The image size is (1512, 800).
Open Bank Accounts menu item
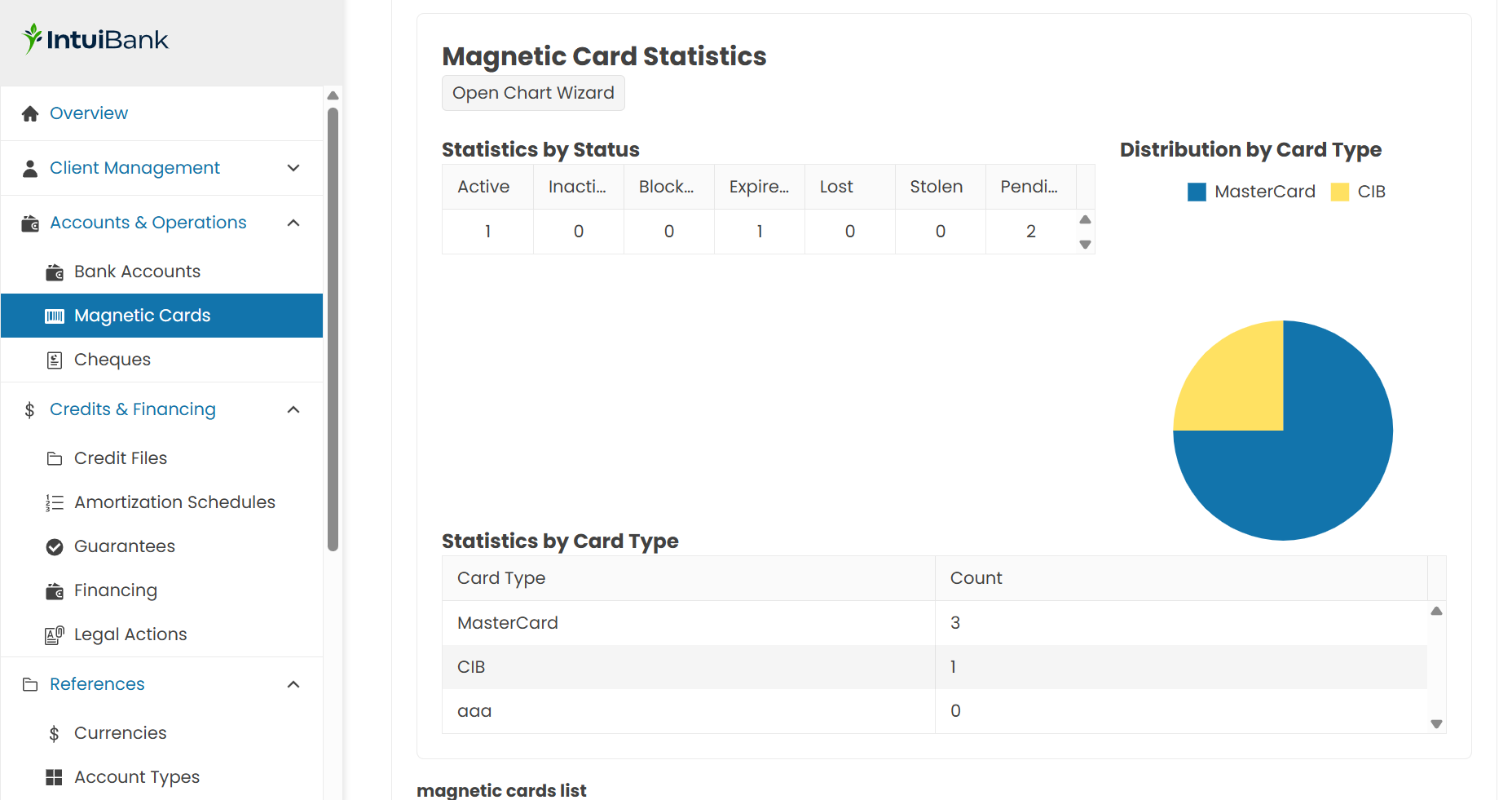[x=161, y=272]
